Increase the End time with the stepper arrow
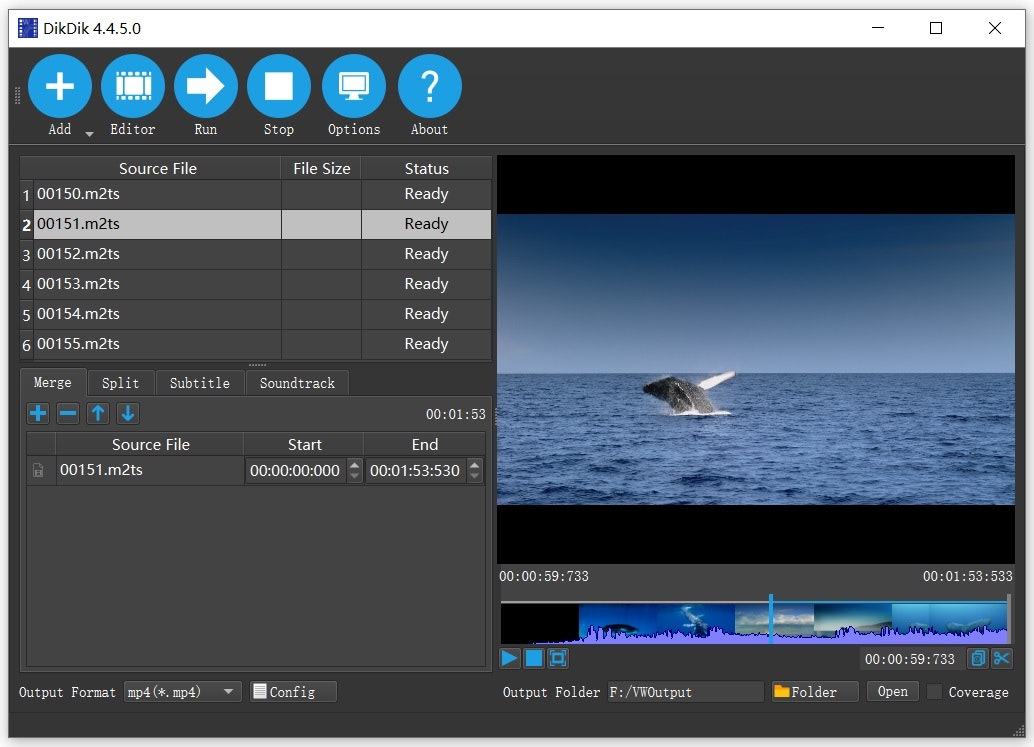The height and width of the screenshot is (747, 1034). click(474, 464)
